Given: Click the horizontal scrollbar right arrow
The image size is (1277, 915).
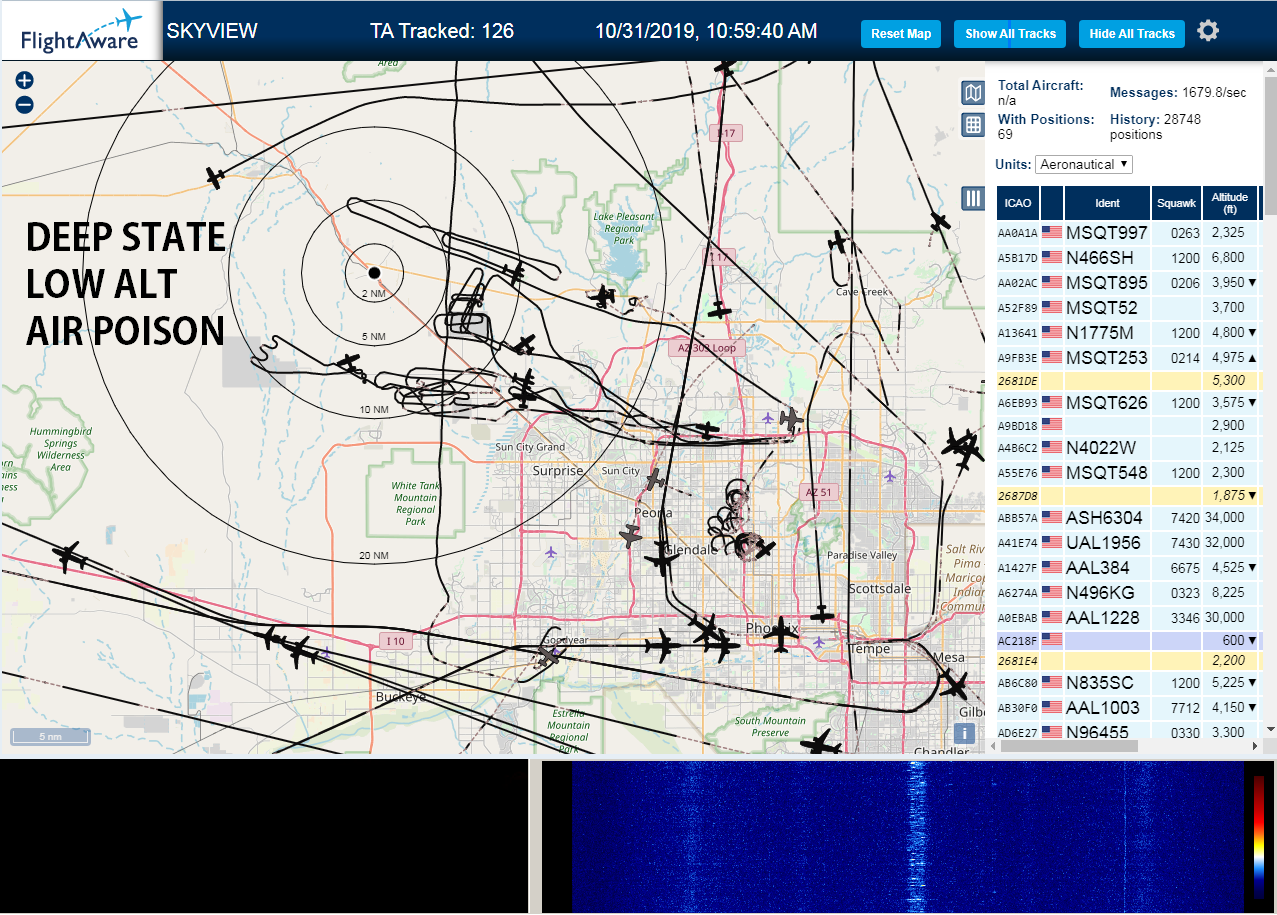Looking at the screenshot, I should (1257, 747).
